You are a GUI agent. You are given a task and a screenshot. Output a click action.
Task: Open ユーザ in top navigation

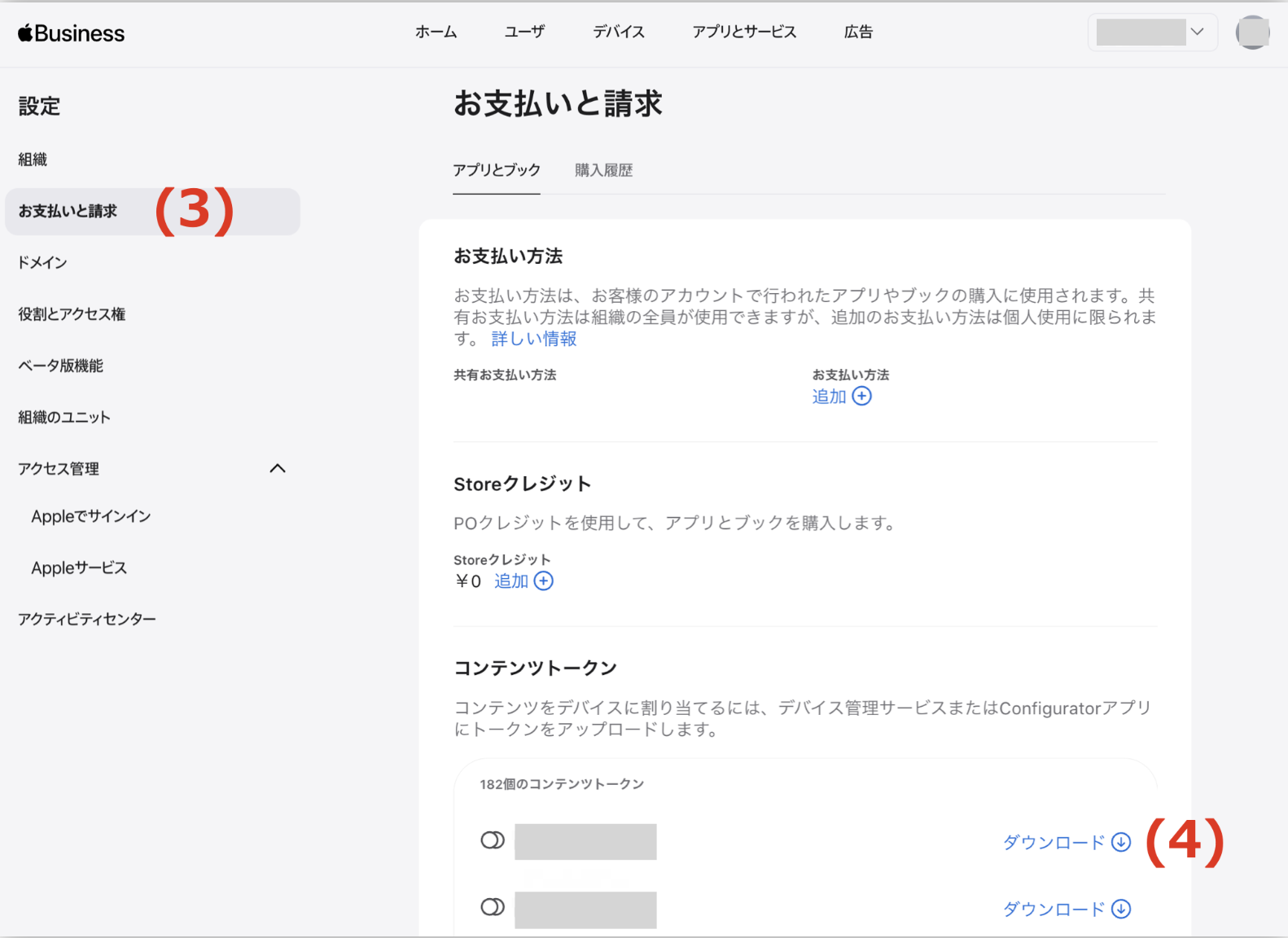coord(524,33)
